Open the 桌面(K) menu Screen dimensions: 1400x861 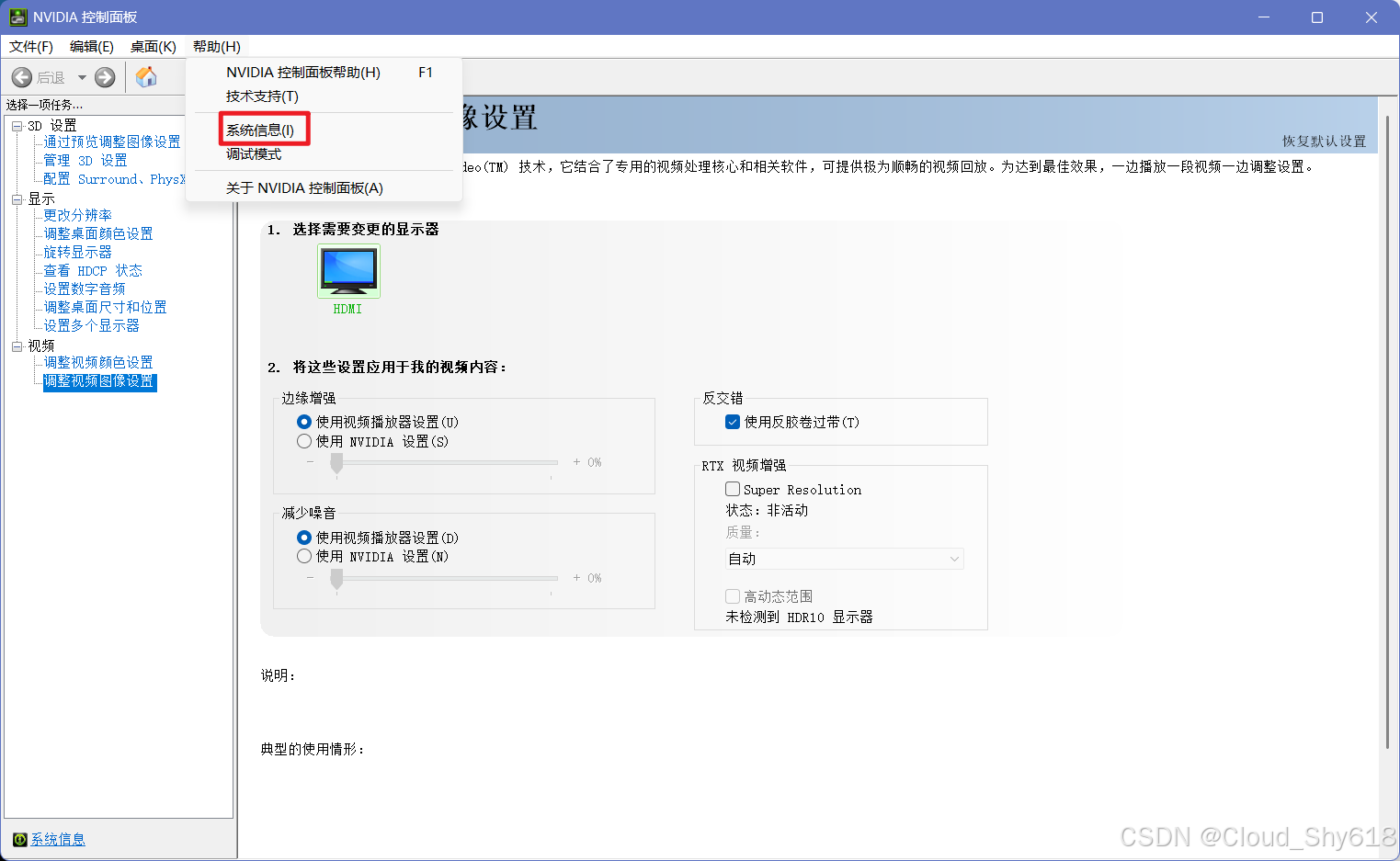(x=154, y=47)
